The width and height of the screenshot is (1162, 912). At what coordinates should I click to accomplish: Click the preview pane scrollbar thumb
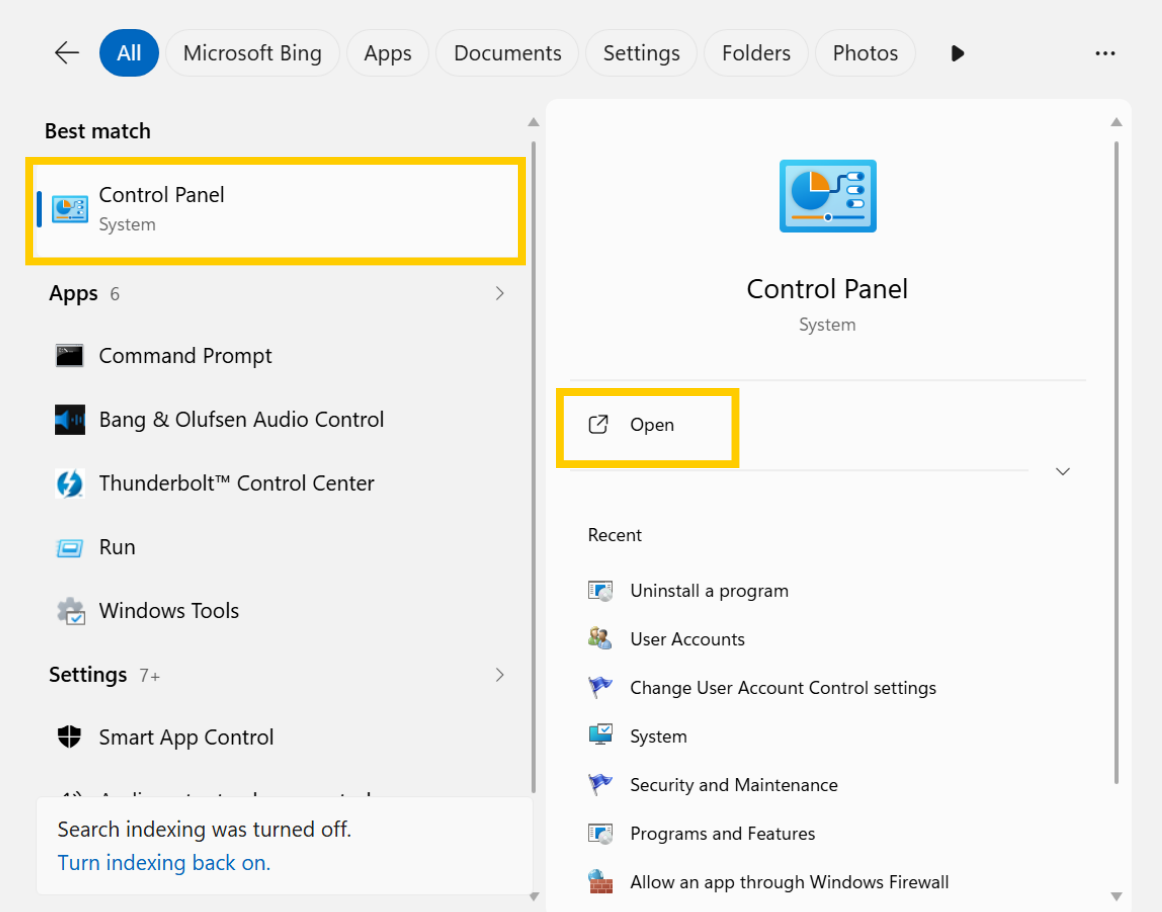pos(1116,462)
